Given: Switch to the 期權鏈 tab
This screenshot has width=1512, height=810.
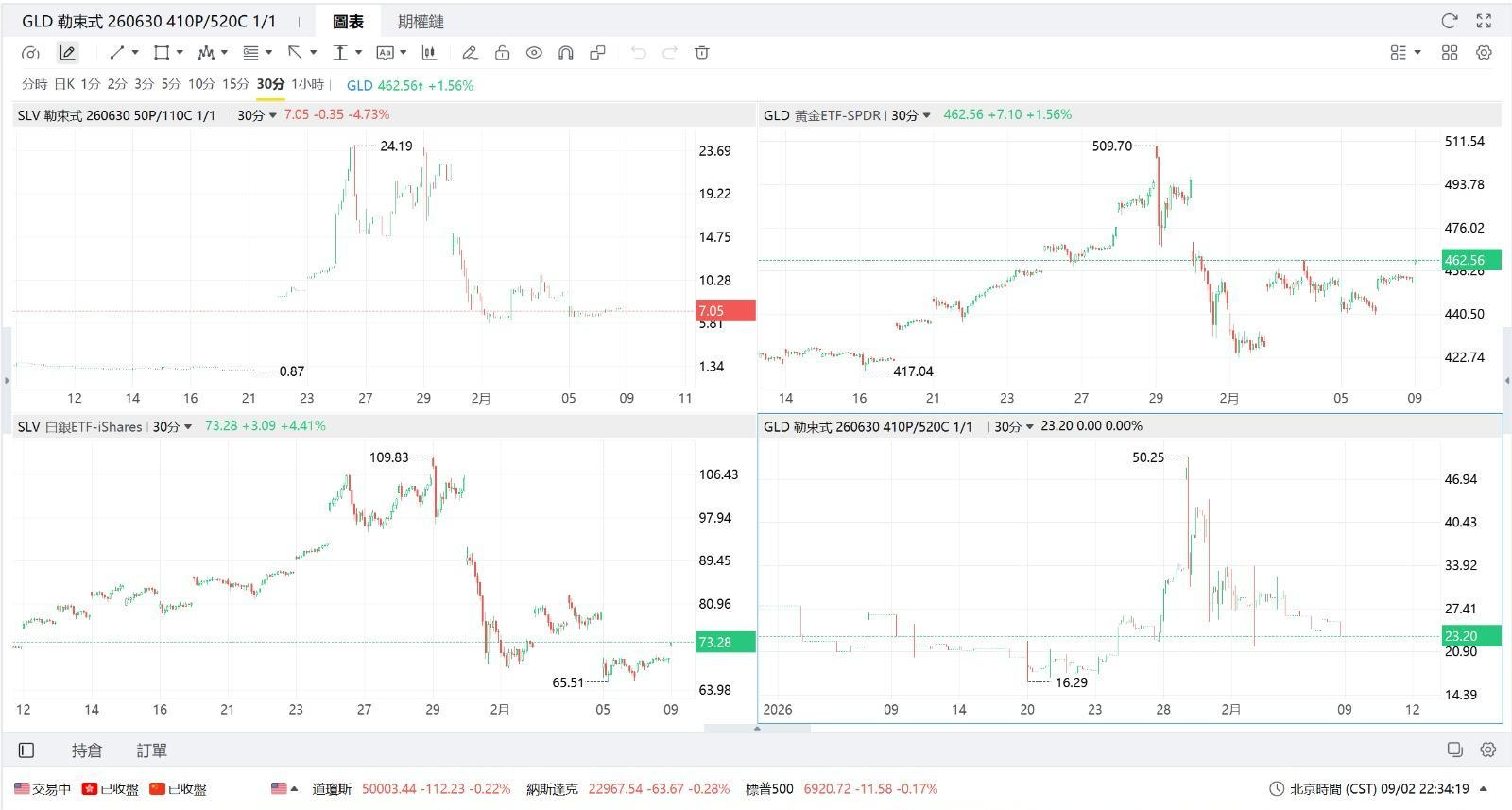Looking at the screenshot, I should coord(421,21).
